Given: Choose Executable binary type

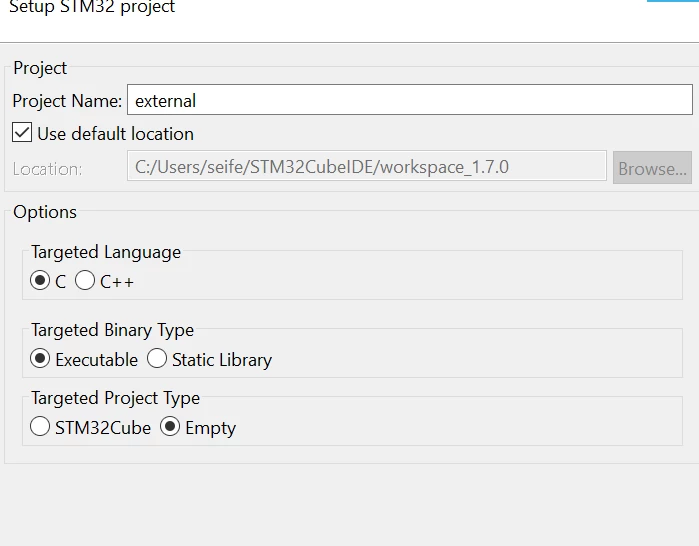Looking at the screenshot, I should coord(40,359).
